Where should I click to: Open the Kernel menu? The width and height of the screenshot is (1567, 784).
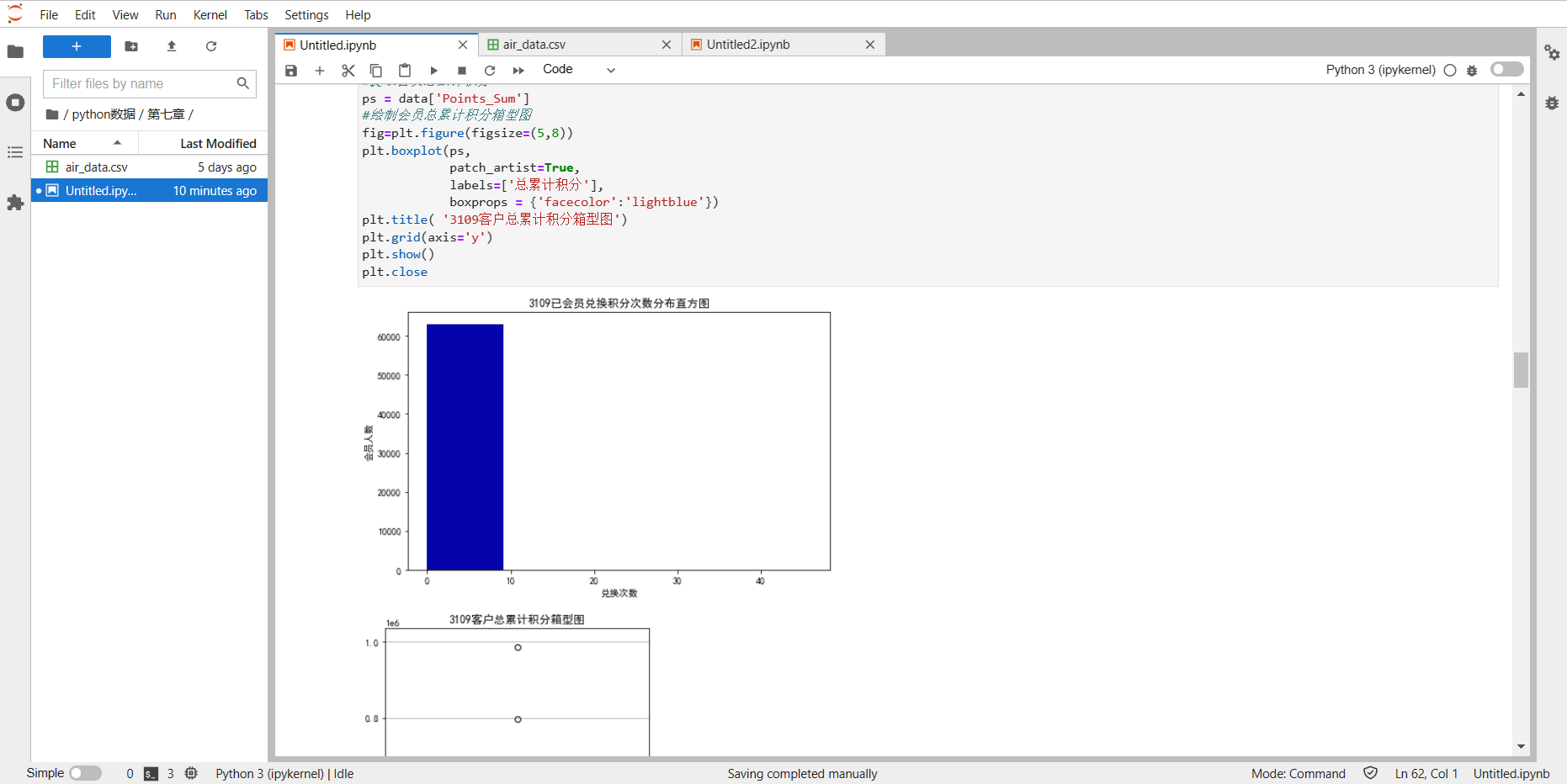point(210,14)
